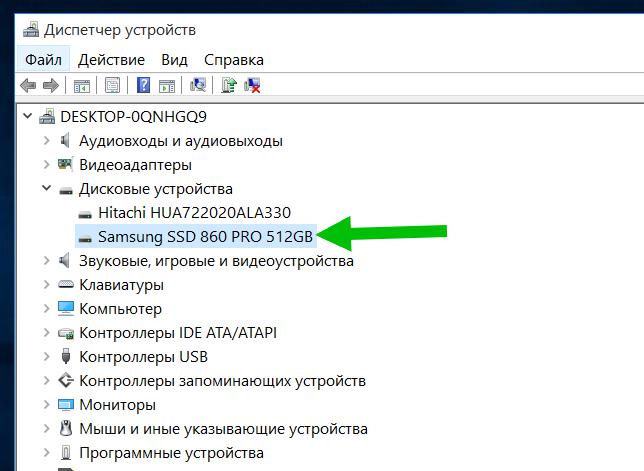
Task: Select Мыши и иные указывающие устройства label
Action: point(223,429)
